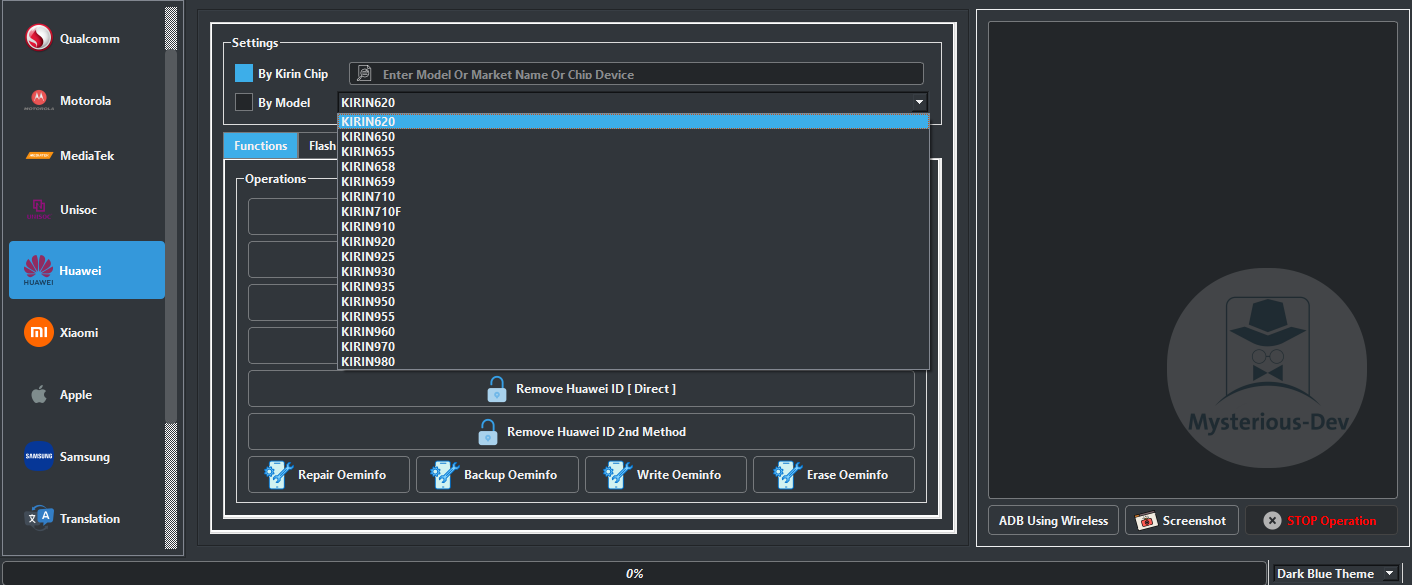1412x585 pixels.
Task: Click the Erase Oeminfo wrench icon
Action: (x=788, y=475)
